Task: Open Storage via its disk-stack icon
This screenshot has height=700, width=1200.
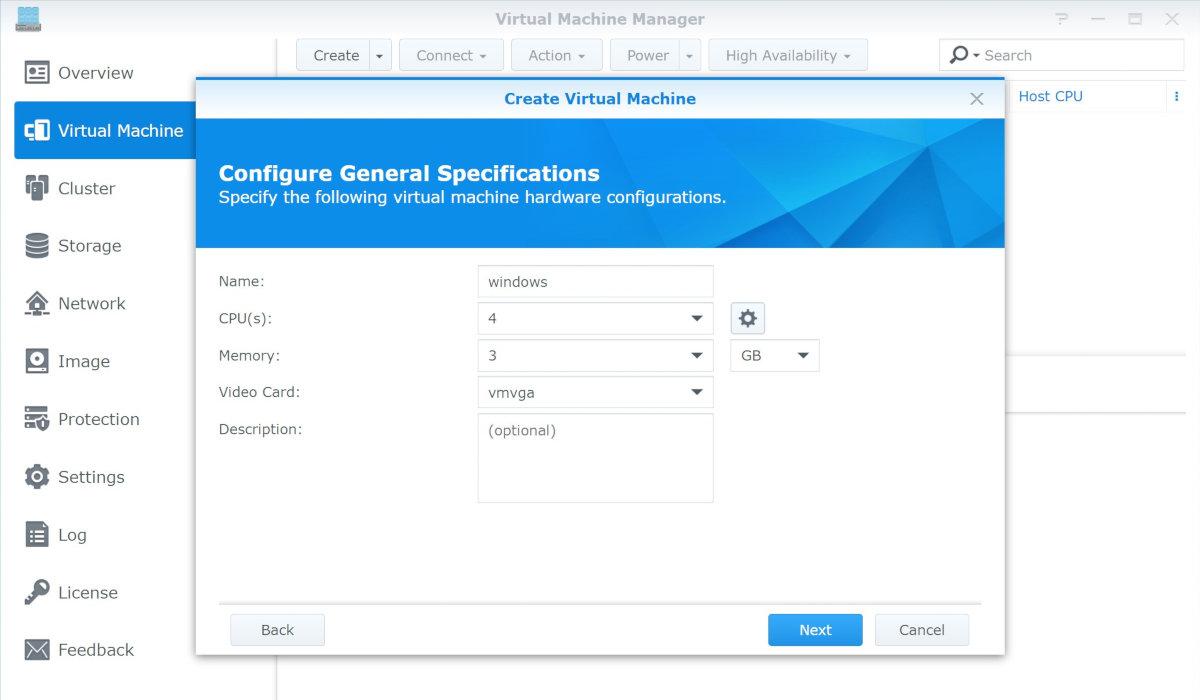Action: click(37, 246)
